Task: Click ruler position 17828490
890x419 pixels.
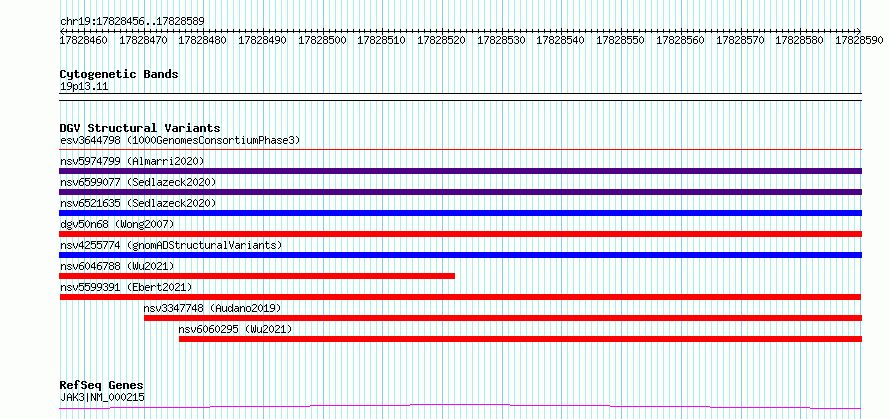Action: 262,40
